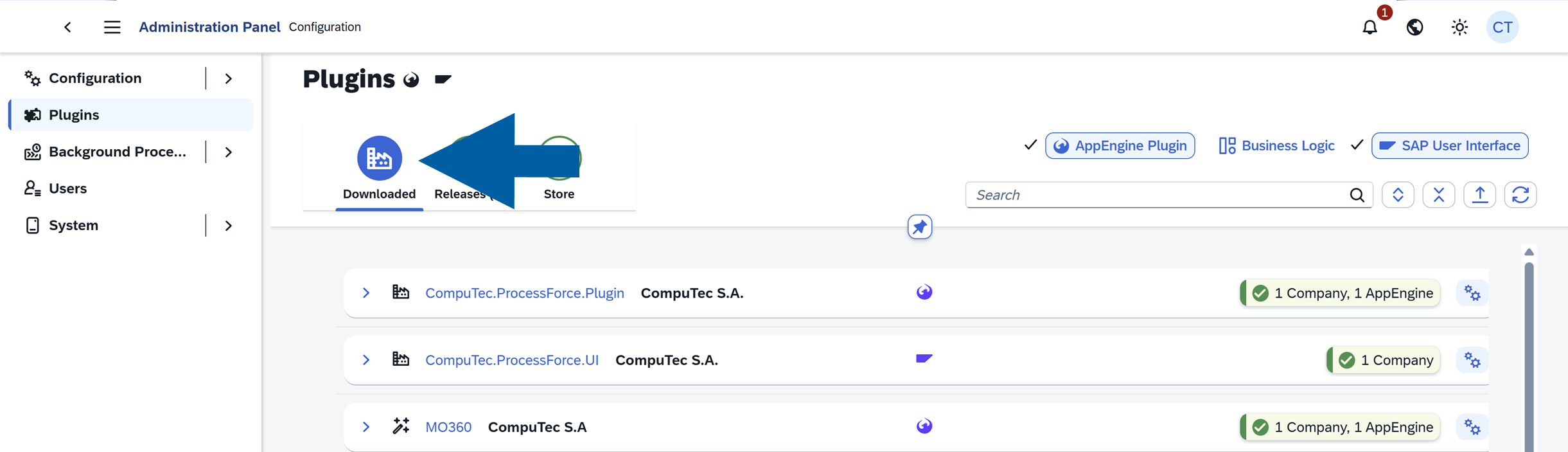The width and height of the screenshot is (1568, 452).
Task: Click magic wand icon of MO360 row
Action: point(401,426)
